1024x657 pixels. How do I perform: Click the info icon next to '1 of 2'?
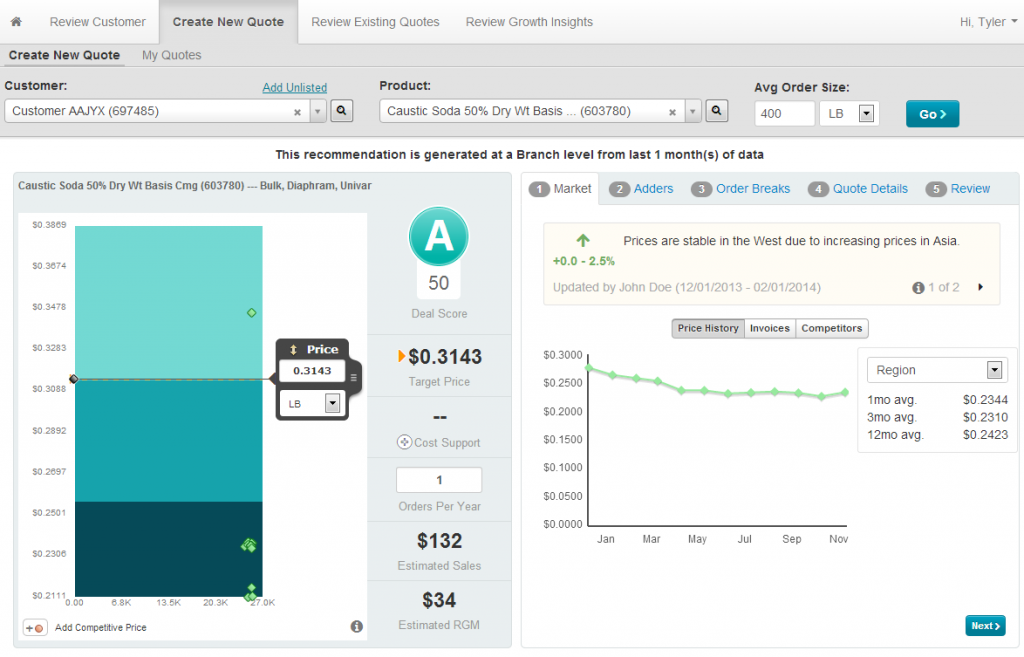917,287
